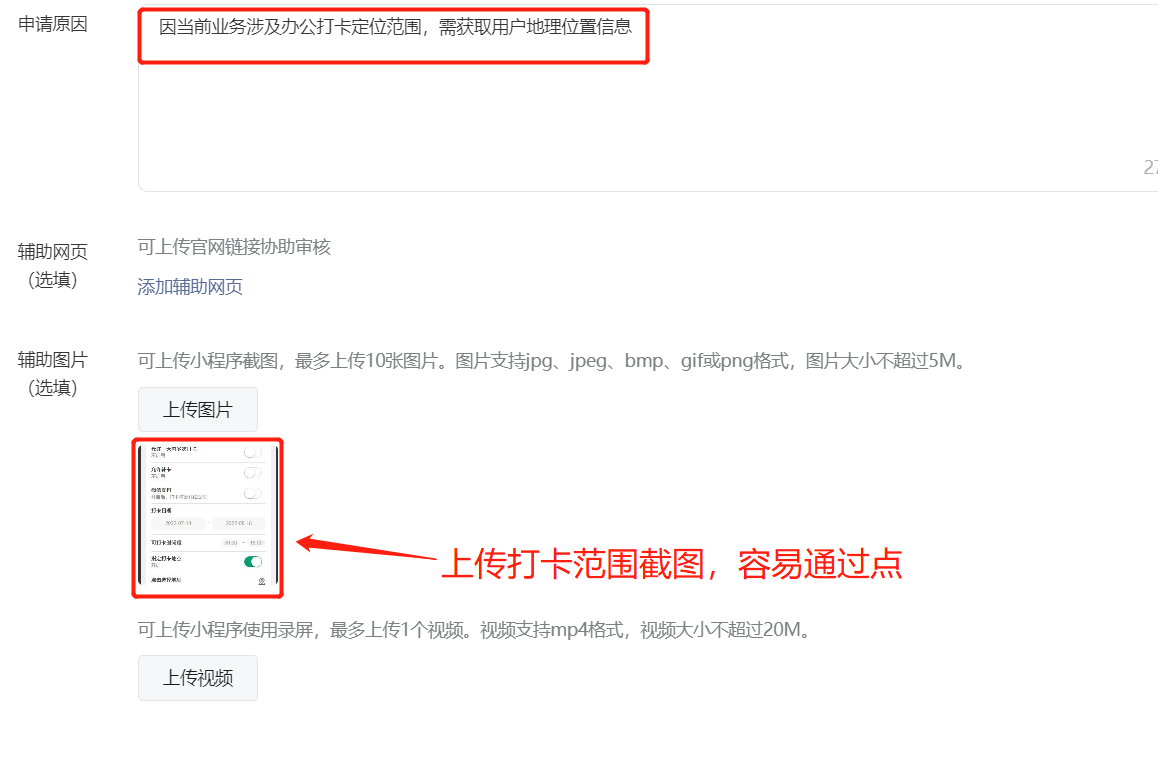Click the 上传视频 button
Viewport: 1158px width, 765px height.
[198, 678]
